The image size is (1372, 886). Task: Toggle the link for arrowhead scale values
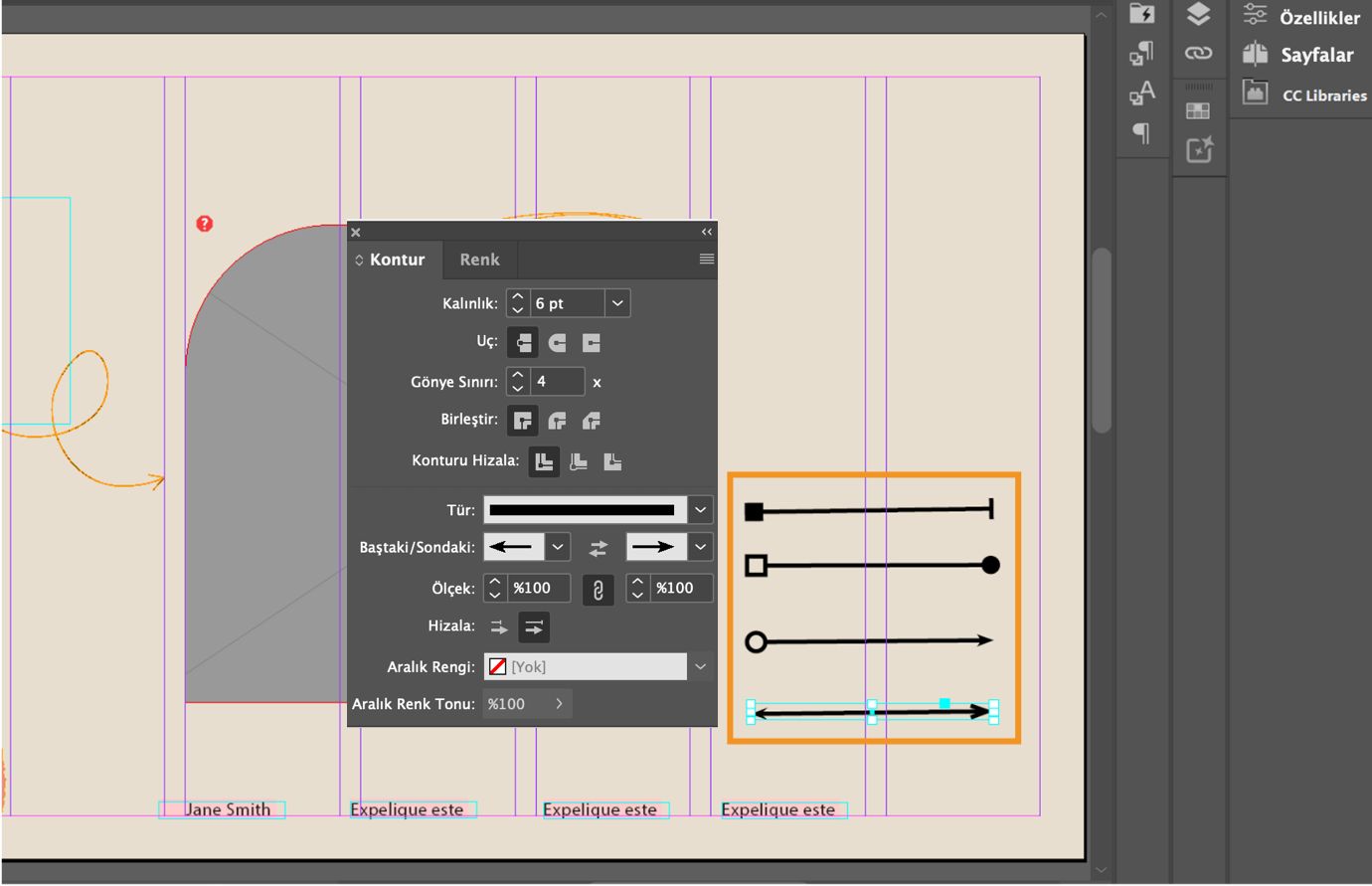598,590
